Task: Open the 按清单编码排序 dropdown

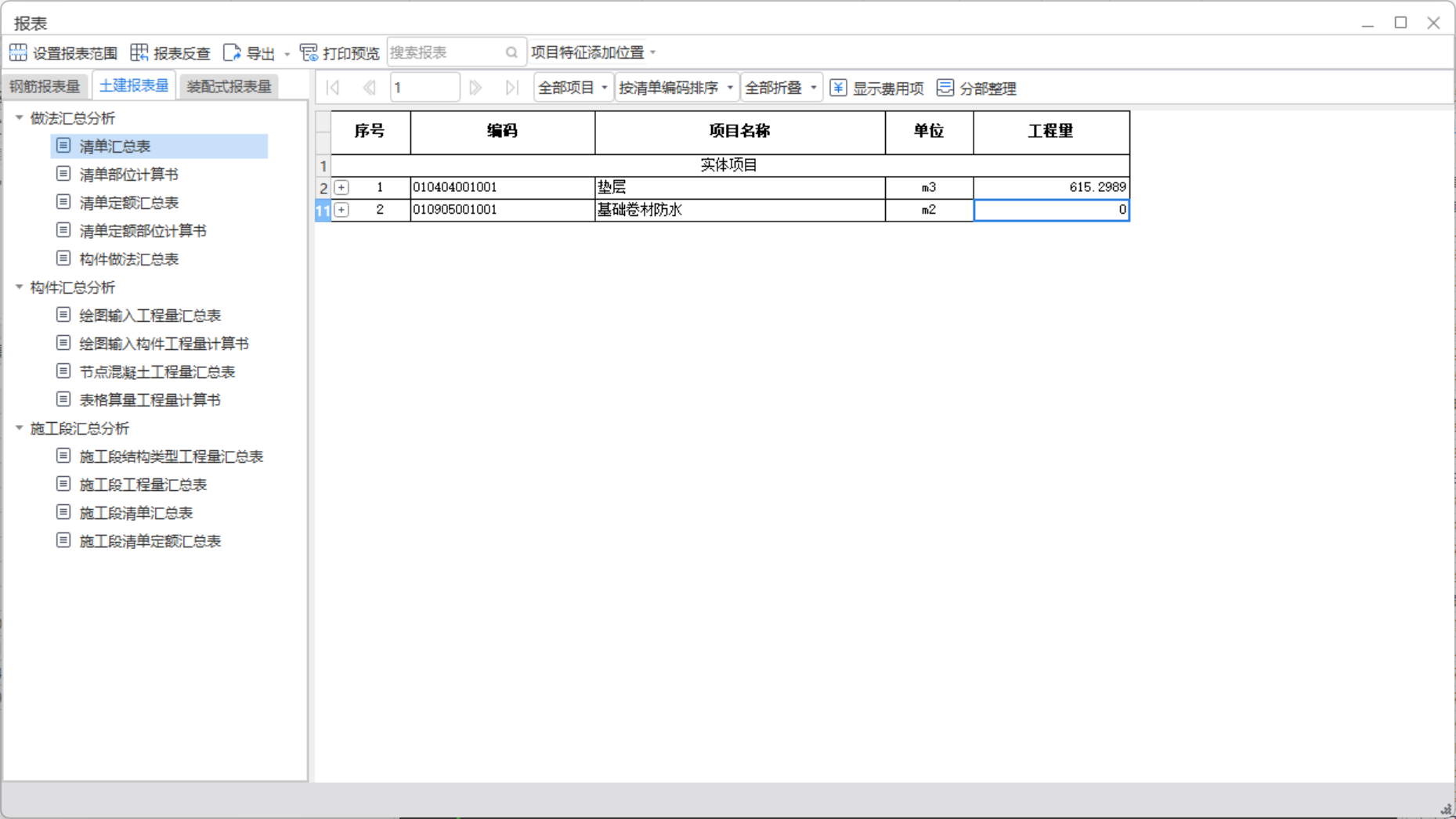Action: pos(676,88)
